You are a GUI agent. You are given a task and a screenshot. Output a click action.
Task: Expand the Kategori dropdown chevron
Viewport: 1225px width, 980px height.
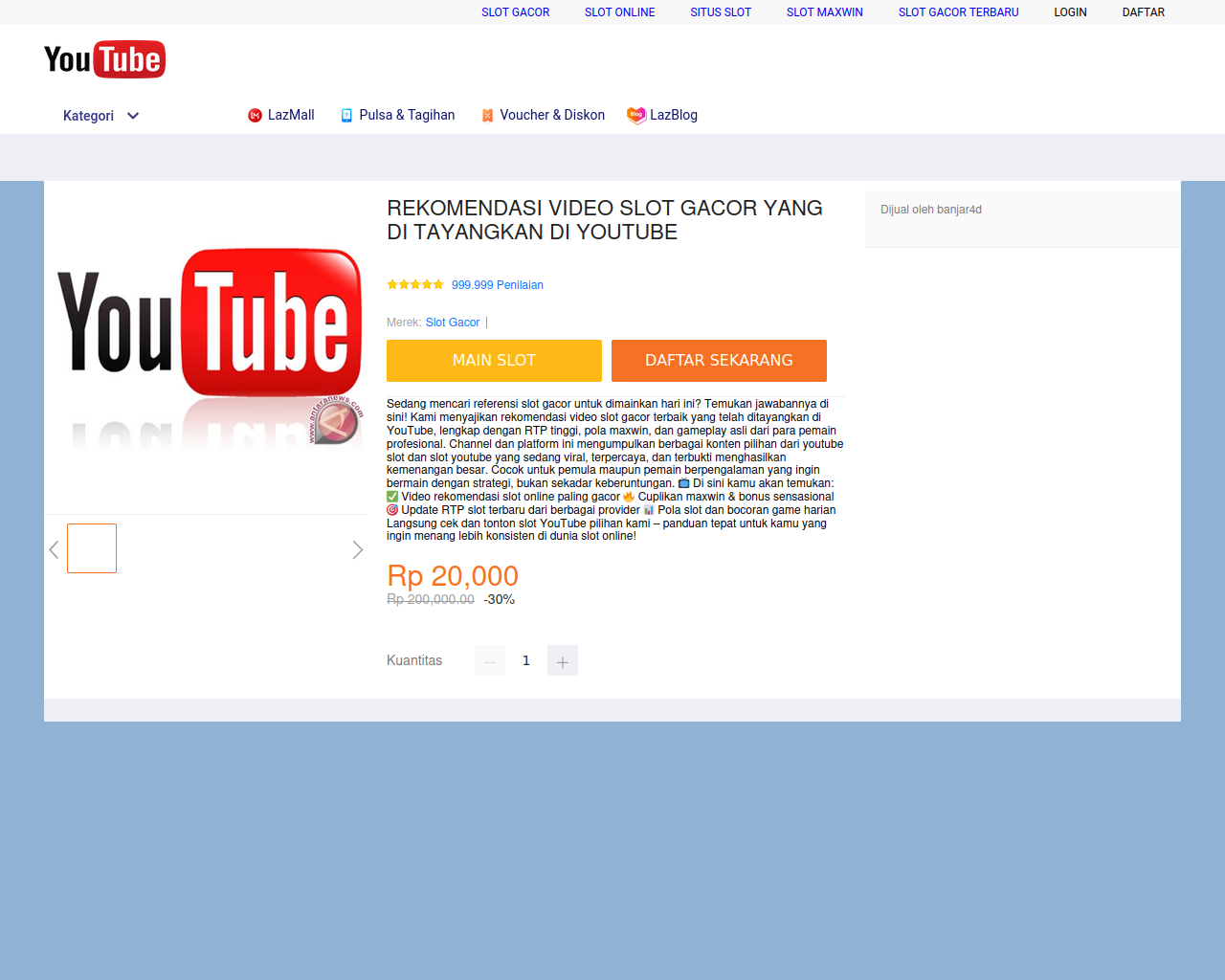(133, 116)
